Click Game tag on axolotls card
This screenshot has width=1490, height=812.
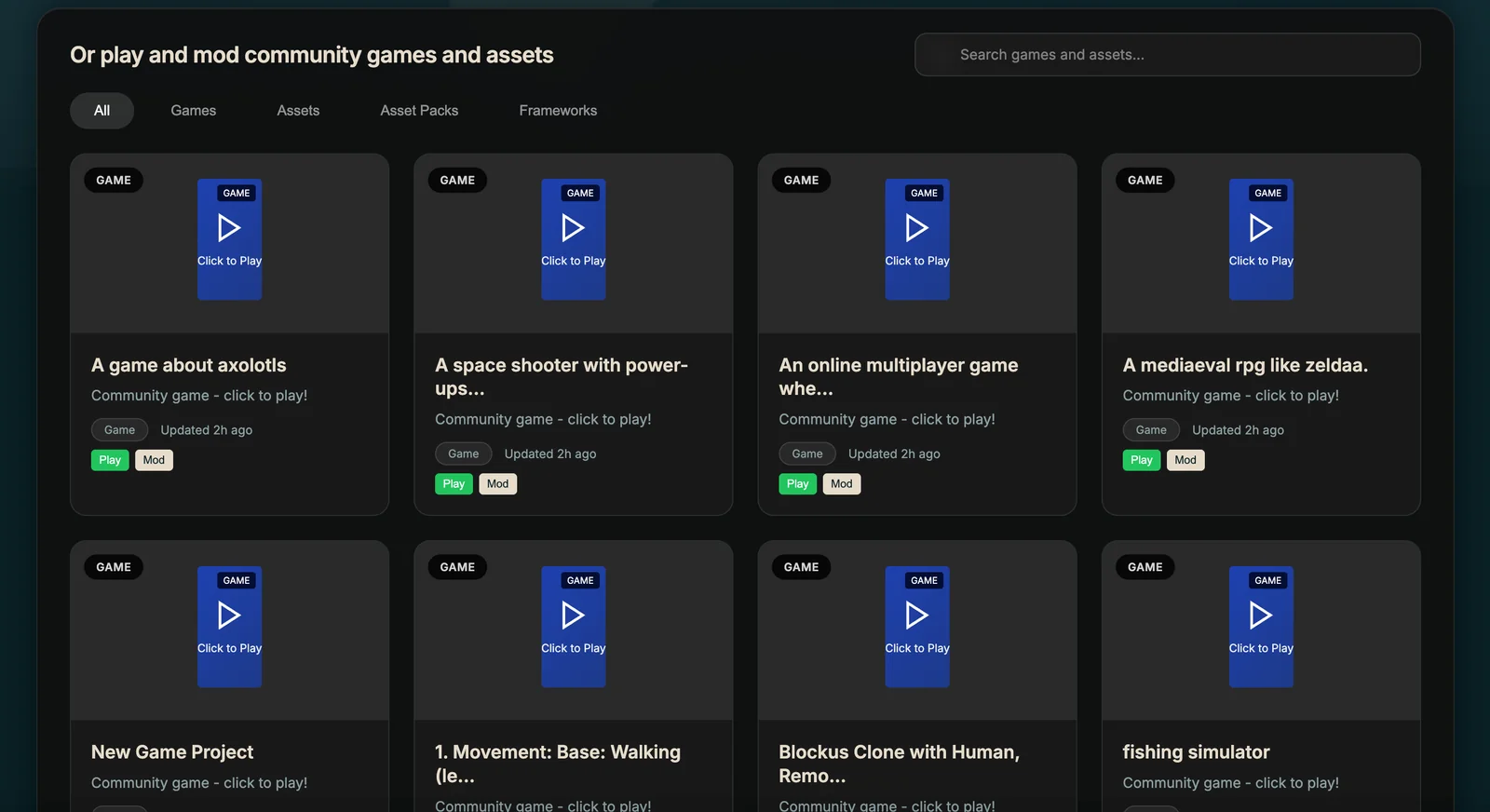coord(119,430)
